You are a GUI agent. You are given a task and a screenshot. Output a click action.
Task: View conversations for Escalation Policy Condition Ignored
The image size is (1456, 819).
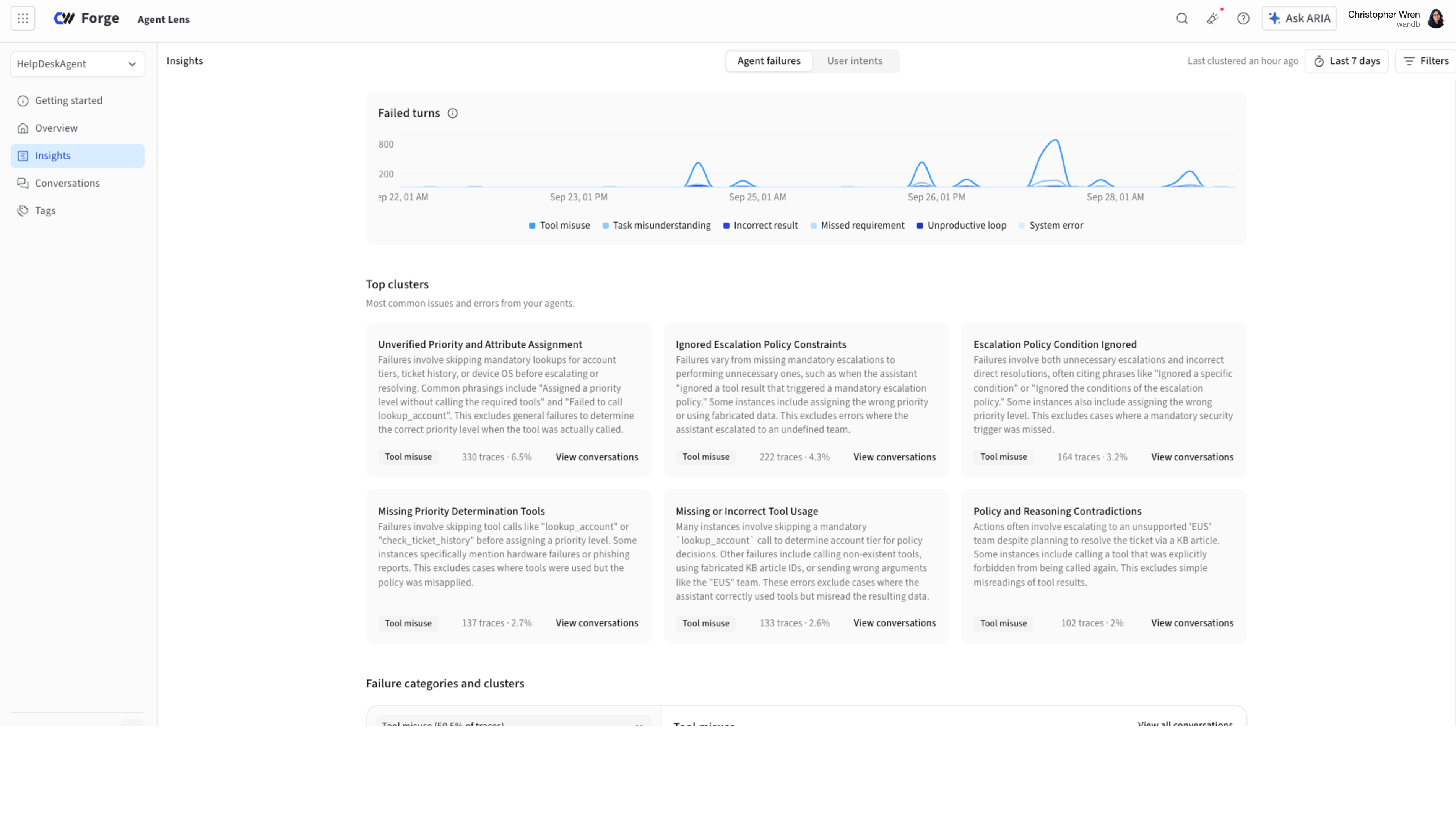[x=1193, y=457]
